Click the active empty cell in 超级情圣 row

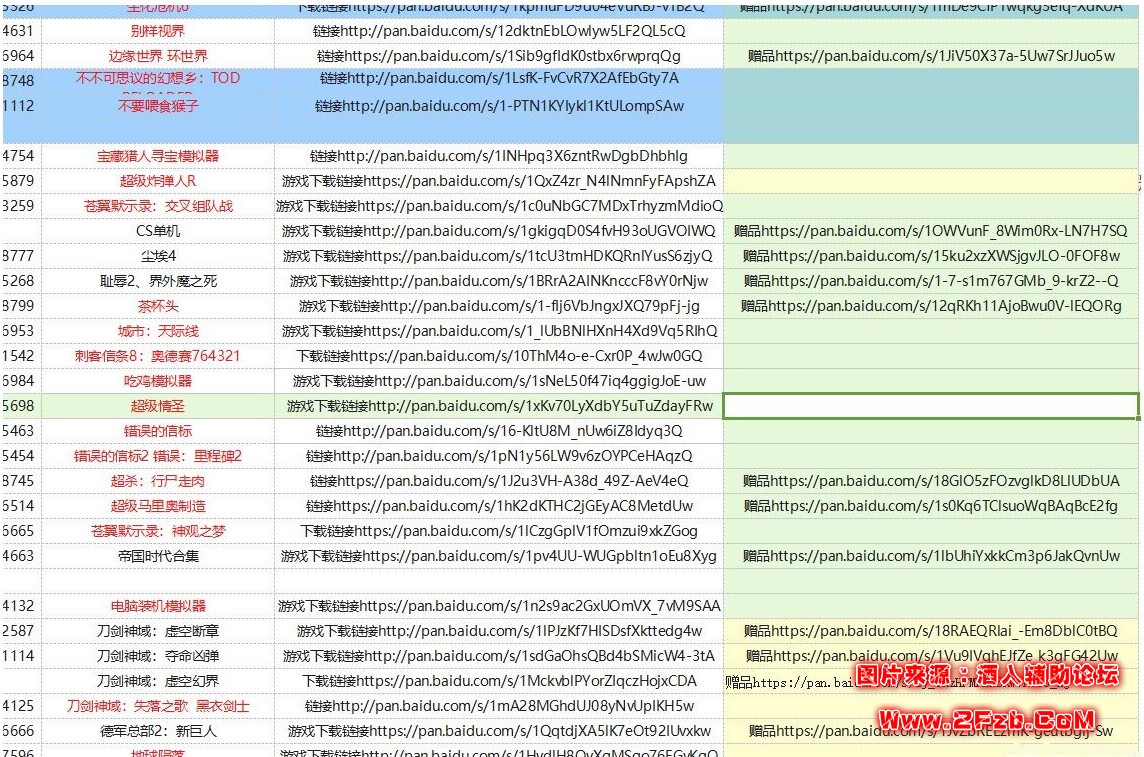coord(931,406)
